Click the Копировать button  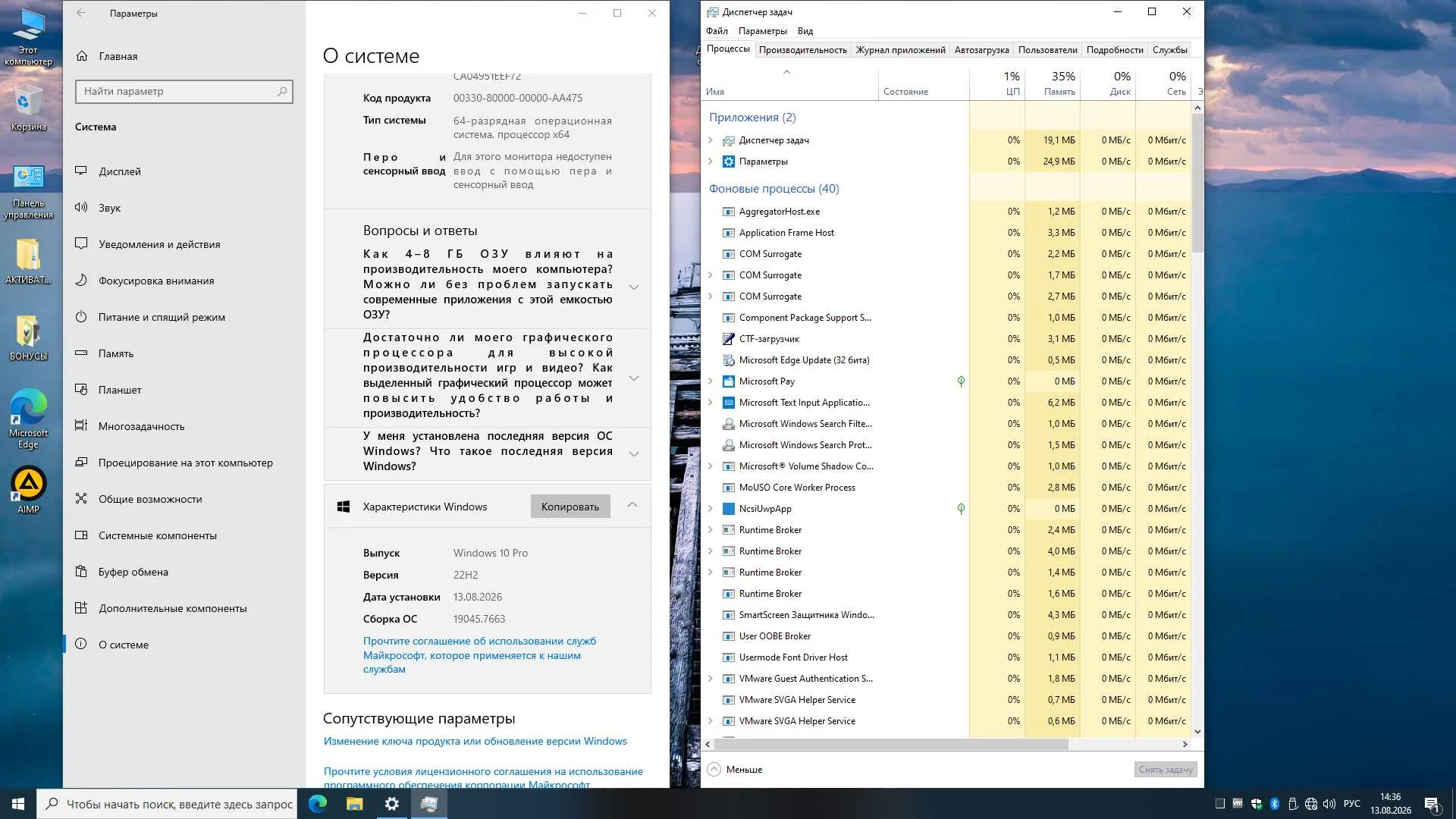click(x=570, y=507)
